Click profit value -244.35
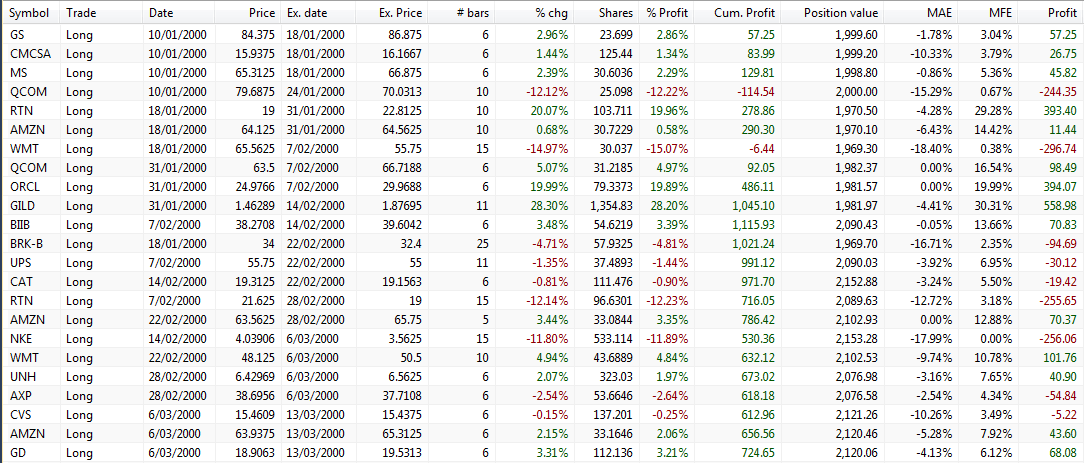Viewport: 1084px width, 463px height. coord(1057,91)
